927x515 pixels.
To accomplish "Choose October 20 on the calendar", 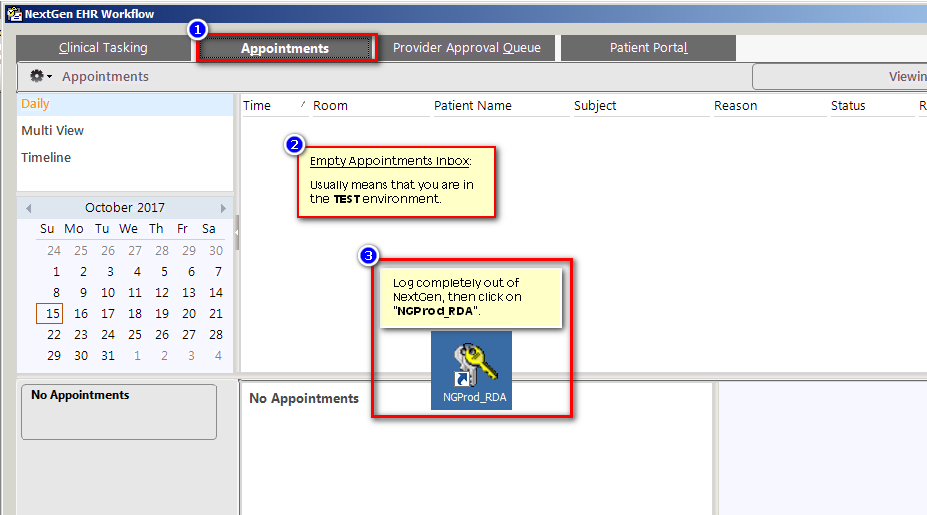I will point(189,314).
